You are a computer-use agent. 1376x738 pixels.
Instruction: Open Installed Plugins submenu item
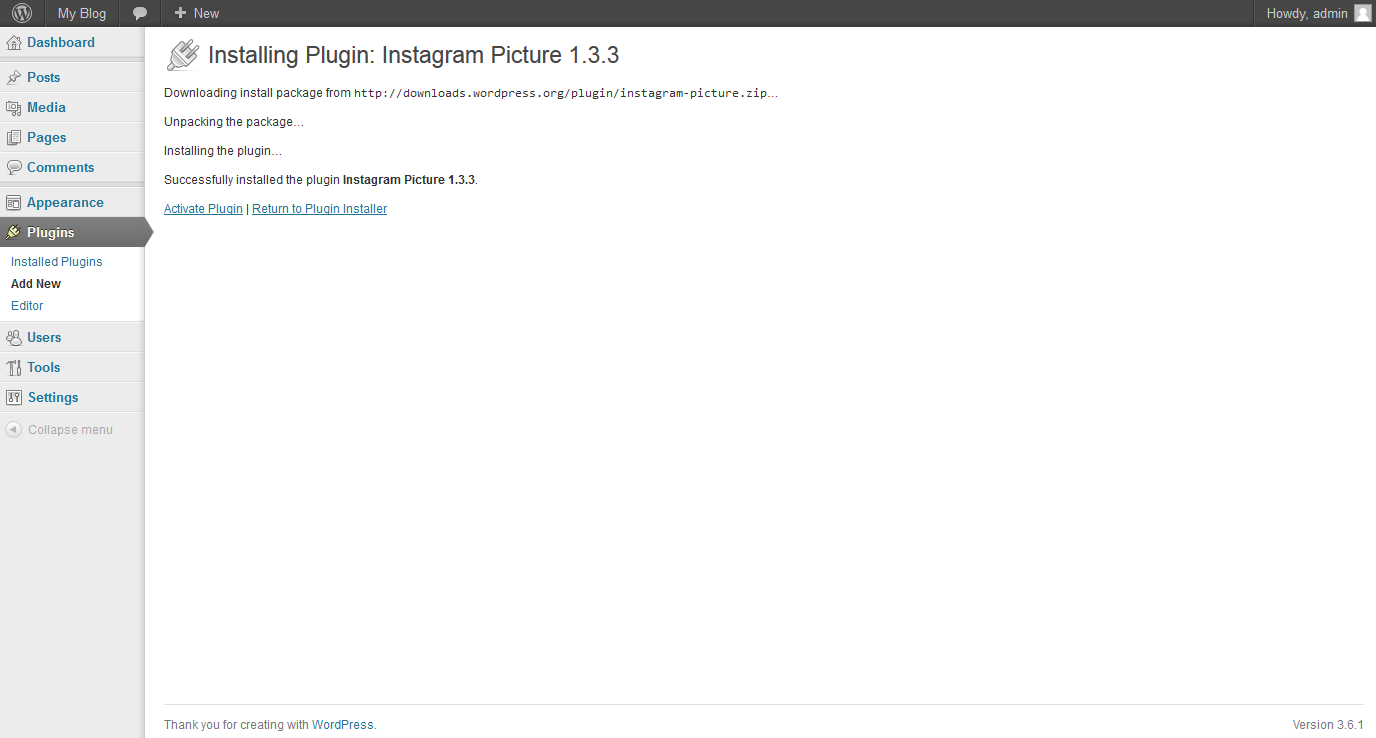[57, 262]
